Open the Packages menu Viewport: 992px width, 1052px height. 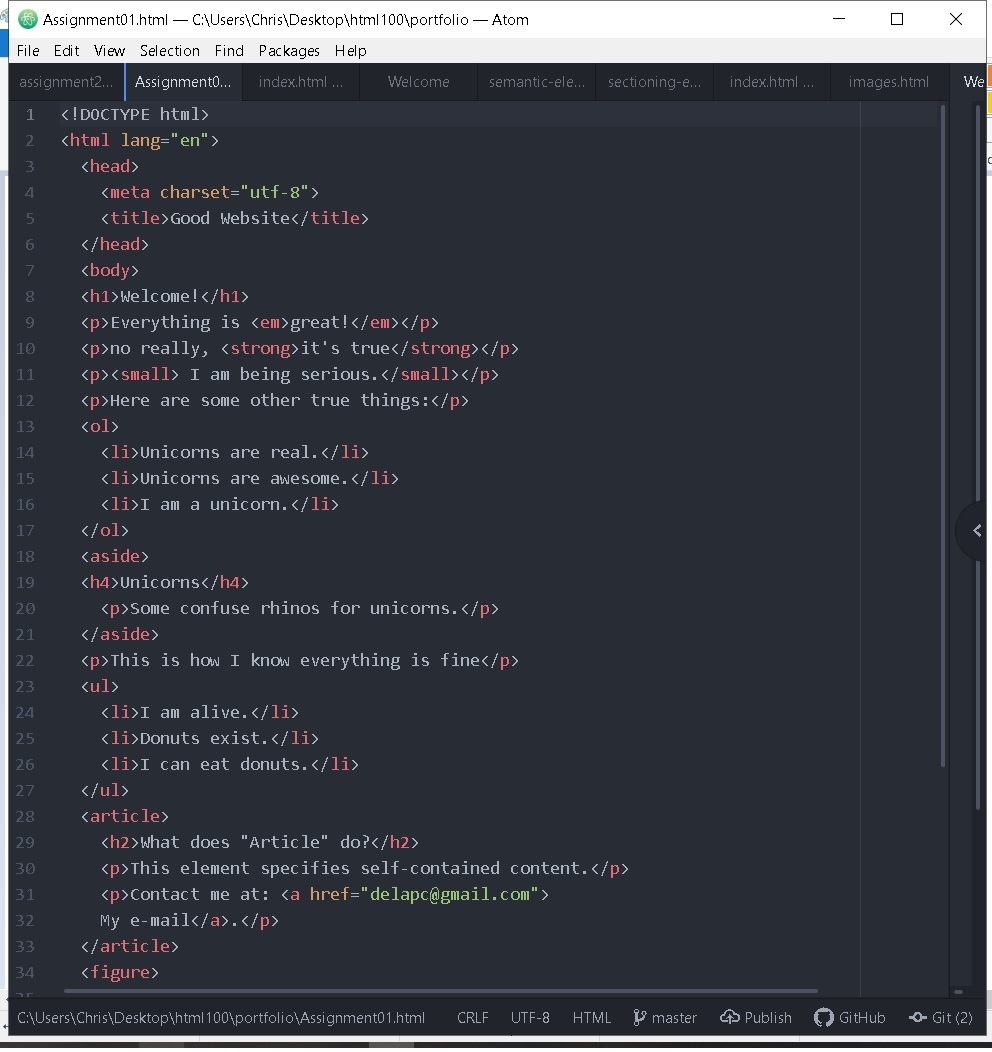point(289,51)
